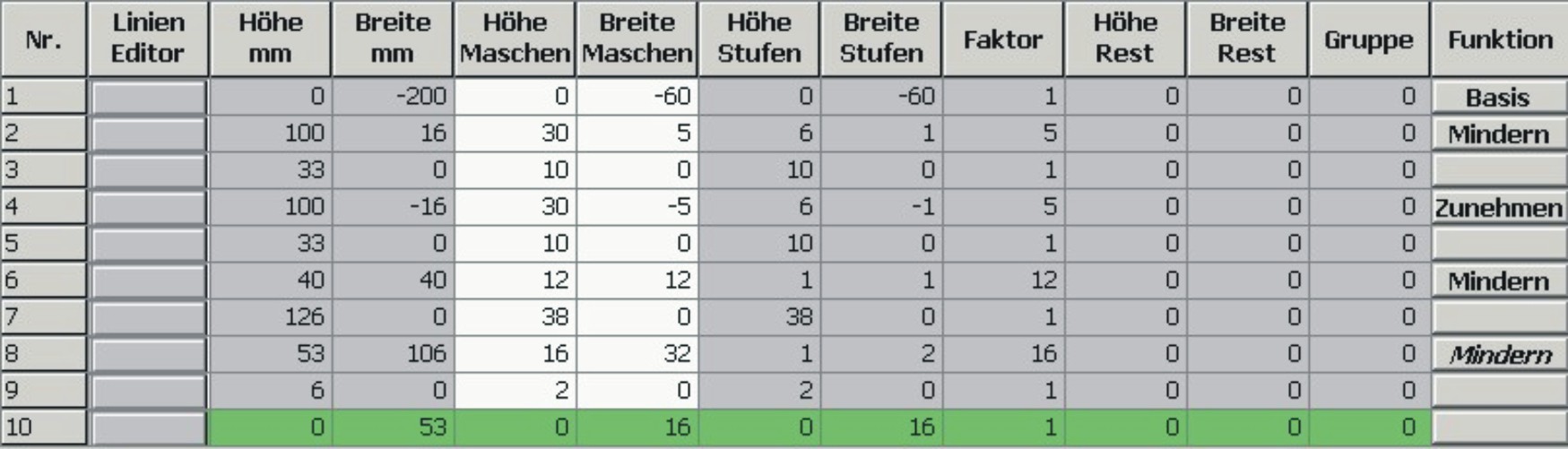Select the row 7 number header
This screenshot has width=1568, height=449.
tap(43, 317)
